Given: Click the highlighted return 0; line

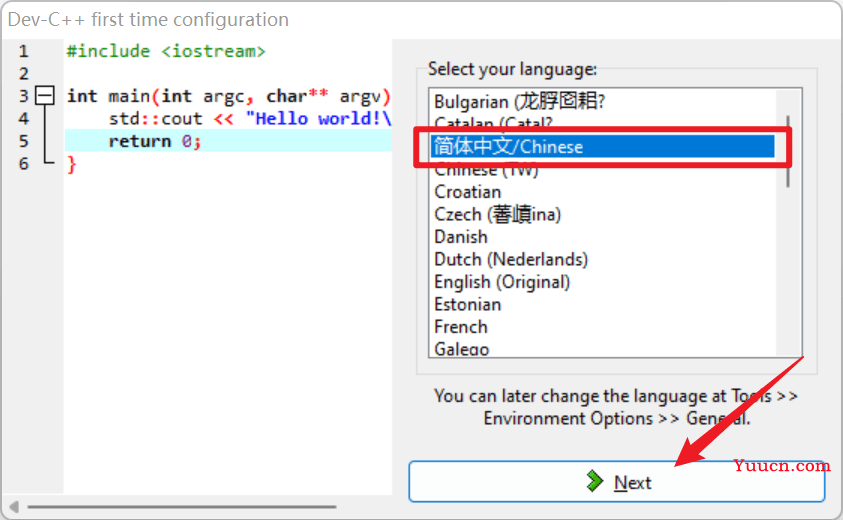Looking at the screenshot, I should tap(228, 141).
